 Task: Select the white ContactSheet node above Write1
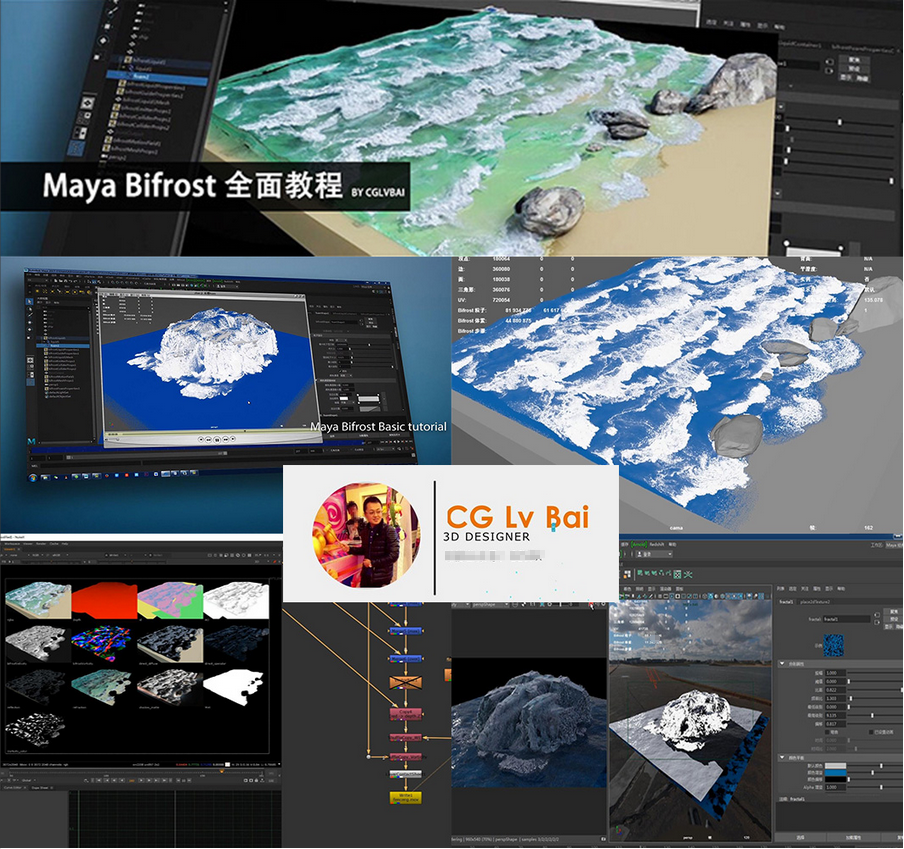405,773
